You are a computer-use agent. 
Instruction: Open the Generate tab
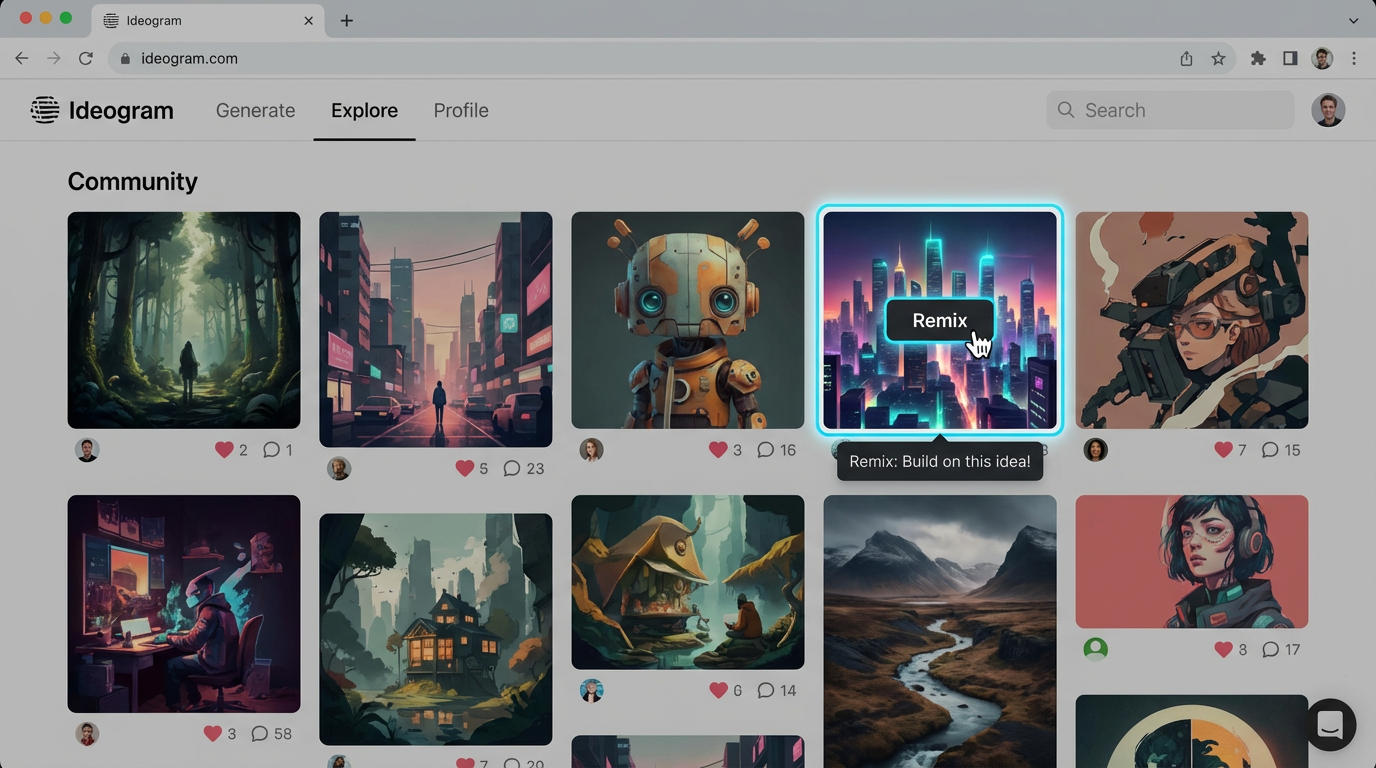[255, 110]
